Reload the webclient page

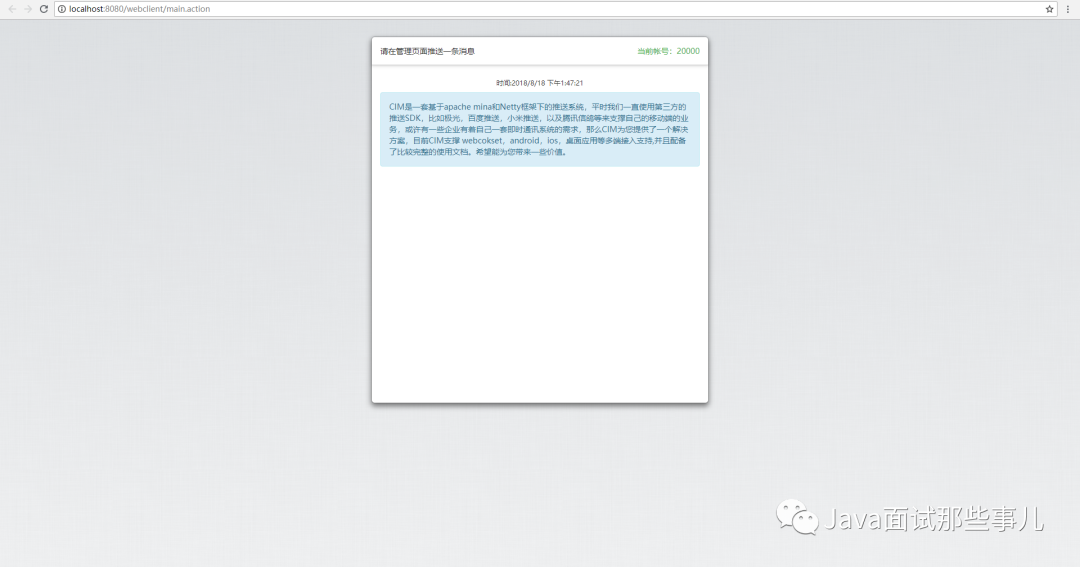[44, 9]
